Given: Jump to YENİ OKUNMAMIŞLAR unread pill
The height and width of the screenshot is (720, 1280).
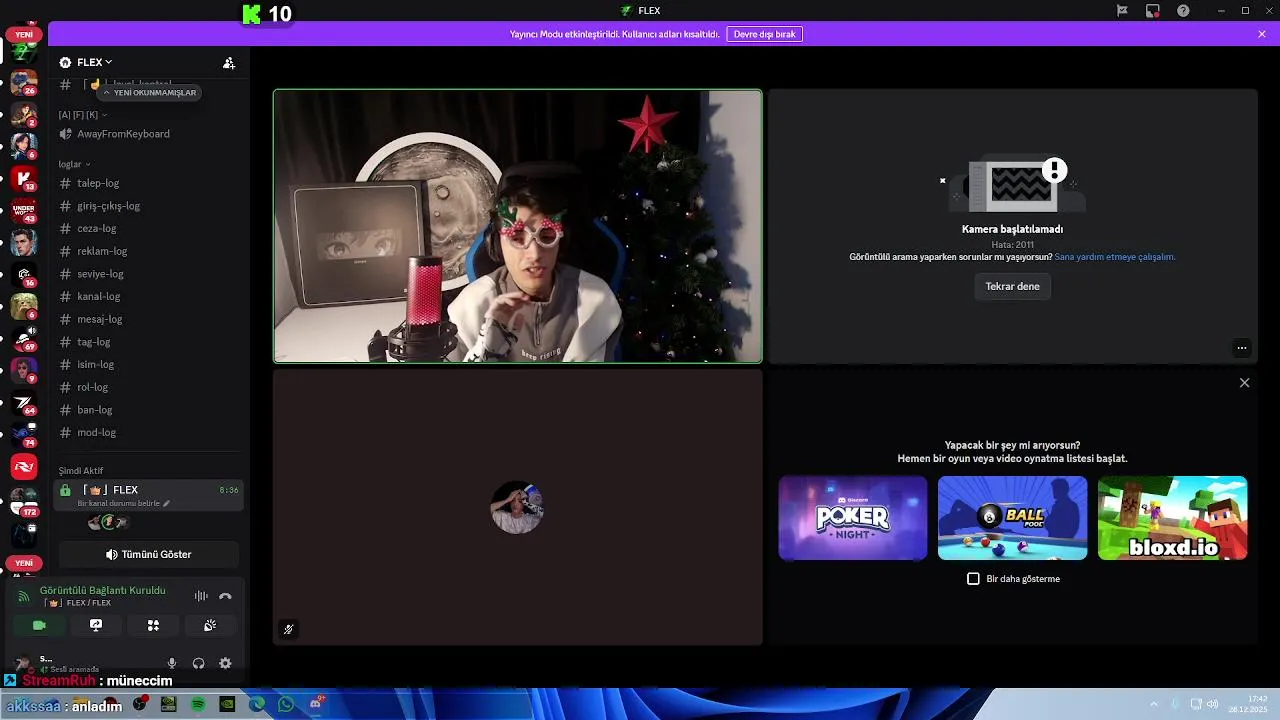Looking at the screenshot, I should coord(150,92).
